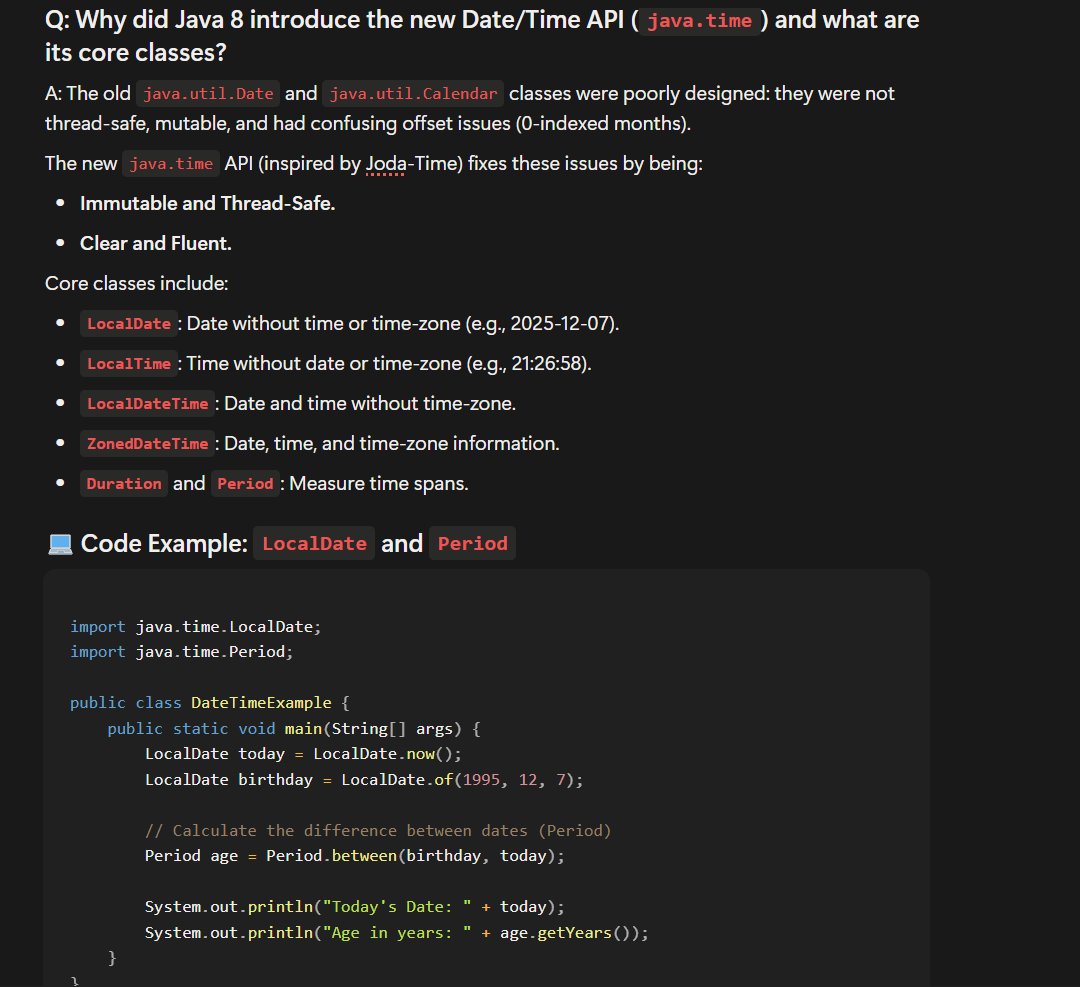Click the Period code tag in the bullet list
1080x987 pixels.
pos(245,484)
